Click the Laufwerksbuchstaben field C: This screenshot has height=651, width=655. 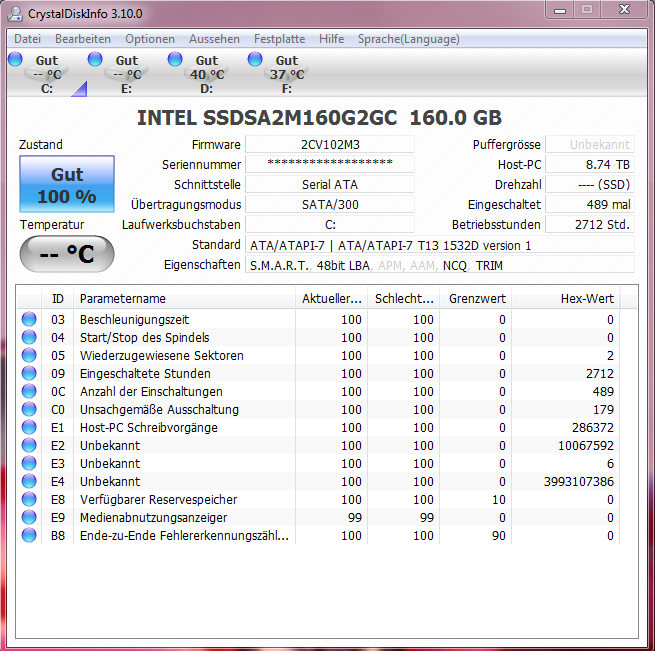click(x=330, y=224)
